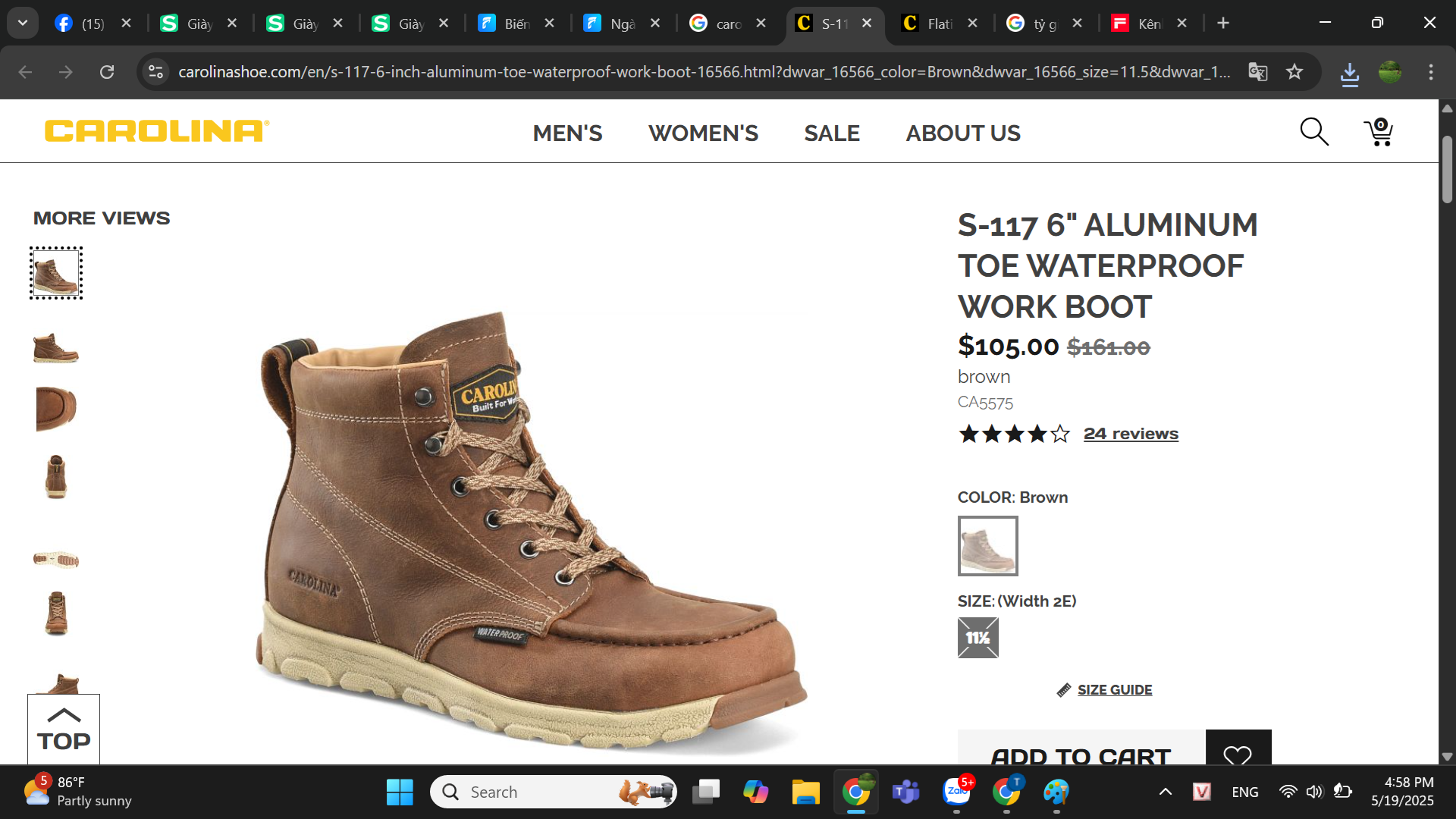Bookmark page with the star icon
1456x819 pixels.
pyautogui.click(x=1294, y=72)
